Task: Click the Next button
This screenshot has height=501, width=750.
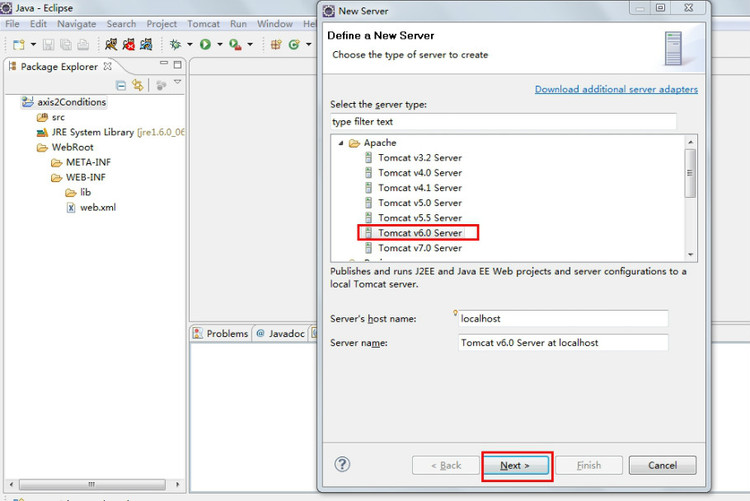Action: [x=515, y=465]
